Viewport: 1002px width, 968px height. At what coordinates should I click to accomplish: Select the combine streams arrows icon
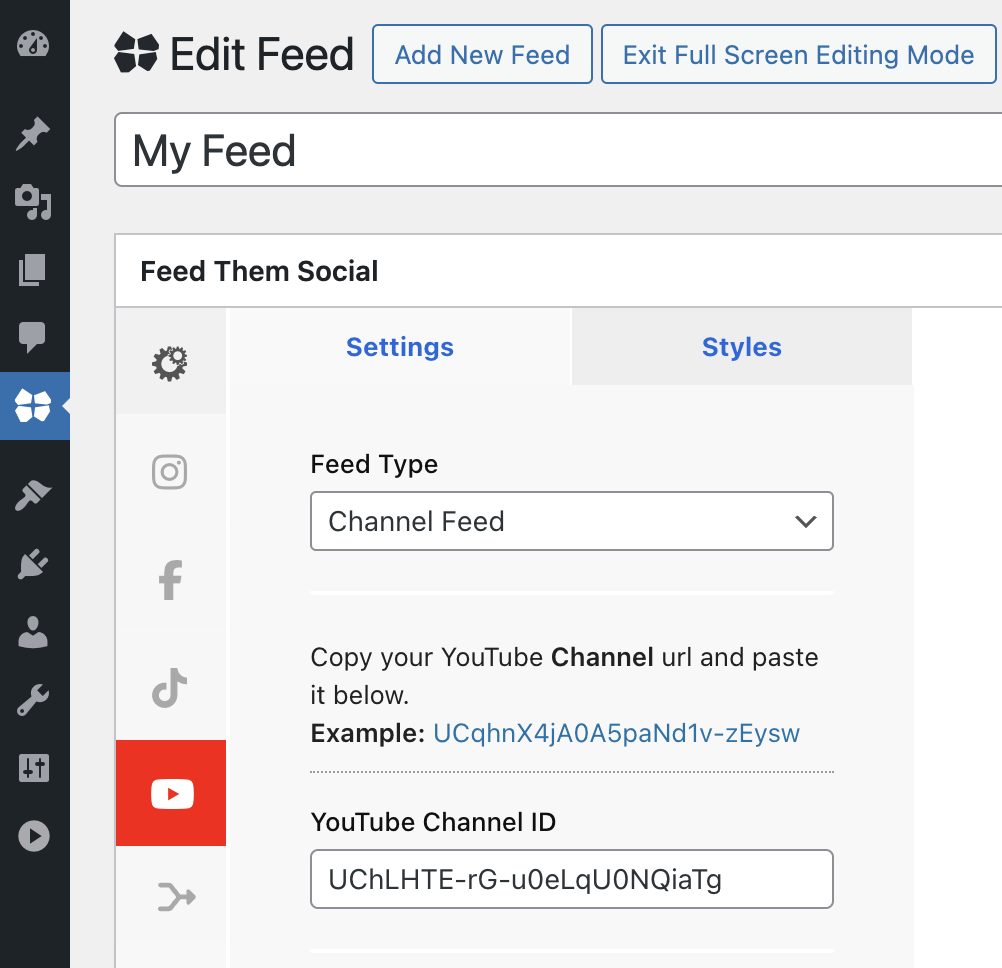click(x=176, y=896)
